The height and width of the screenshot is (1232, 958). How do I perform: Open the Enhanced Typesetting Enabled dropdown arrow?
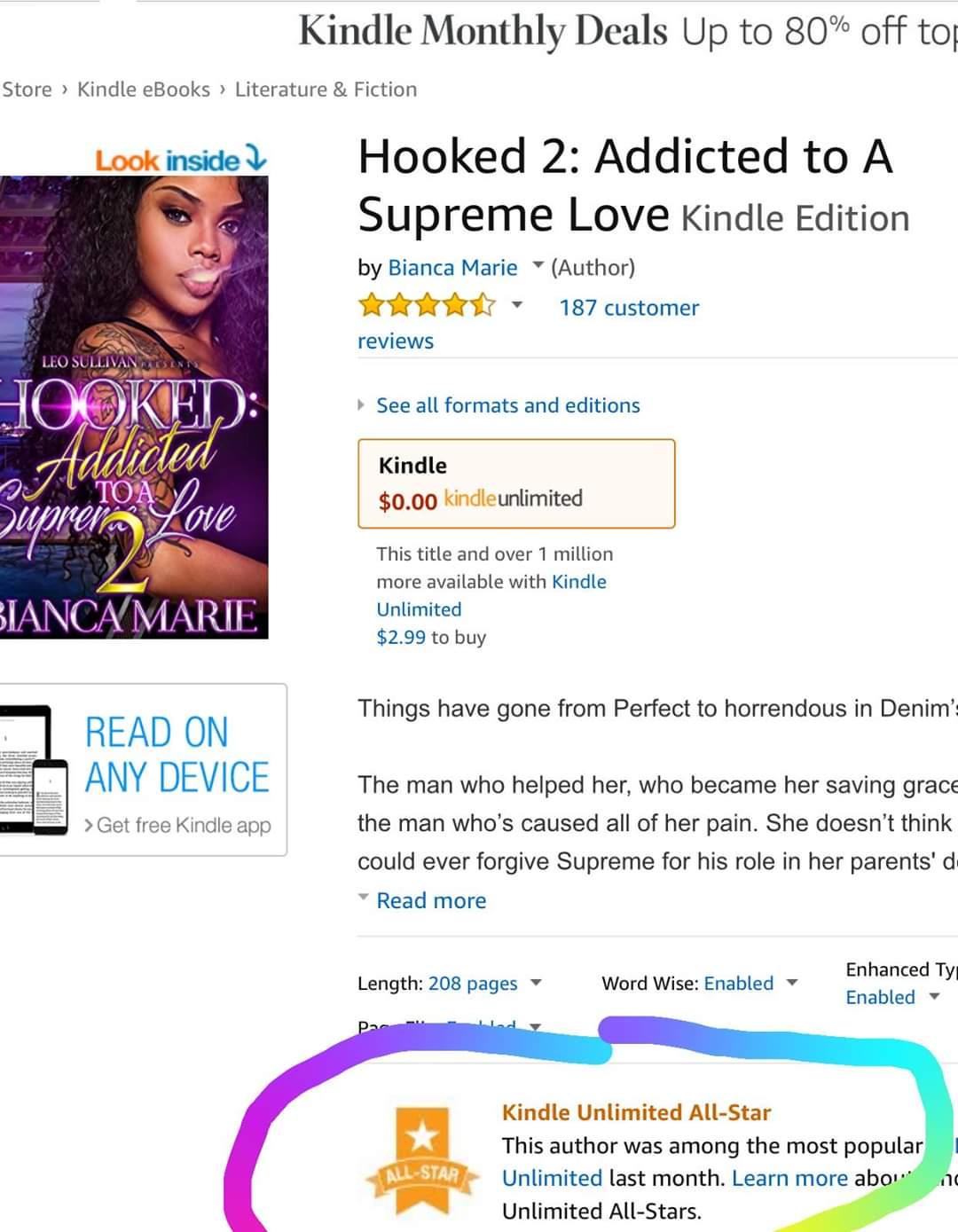pyautogui.click(x=934, y=997)
